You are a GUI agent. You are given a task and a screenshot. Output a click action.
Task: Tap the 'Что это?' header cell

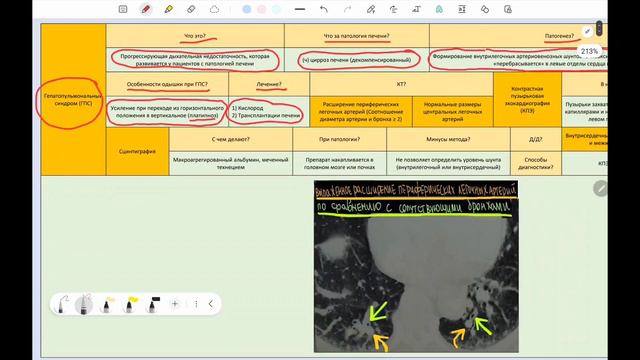click(195, 36)
